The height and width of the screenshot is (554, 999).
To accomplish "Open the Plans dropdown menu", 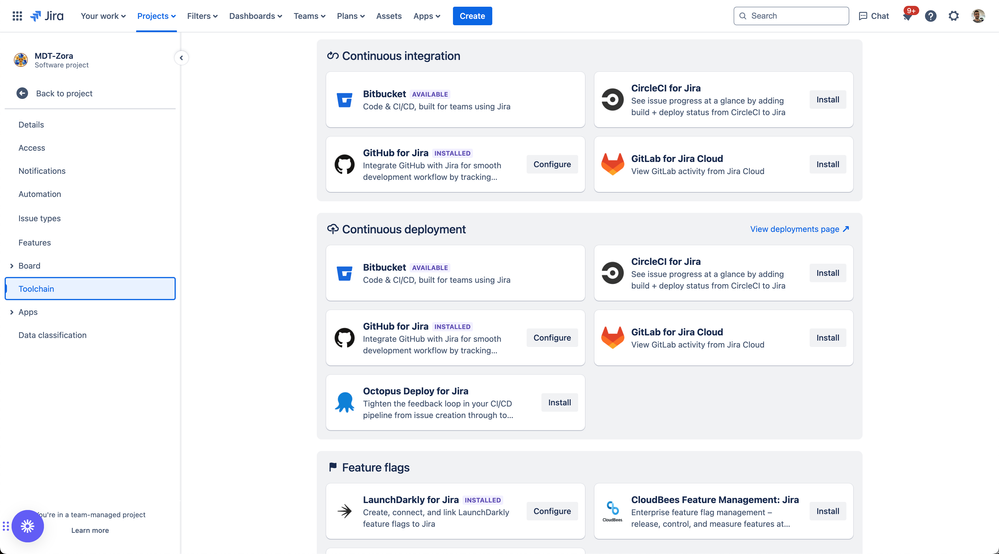I will pos(350,16).
